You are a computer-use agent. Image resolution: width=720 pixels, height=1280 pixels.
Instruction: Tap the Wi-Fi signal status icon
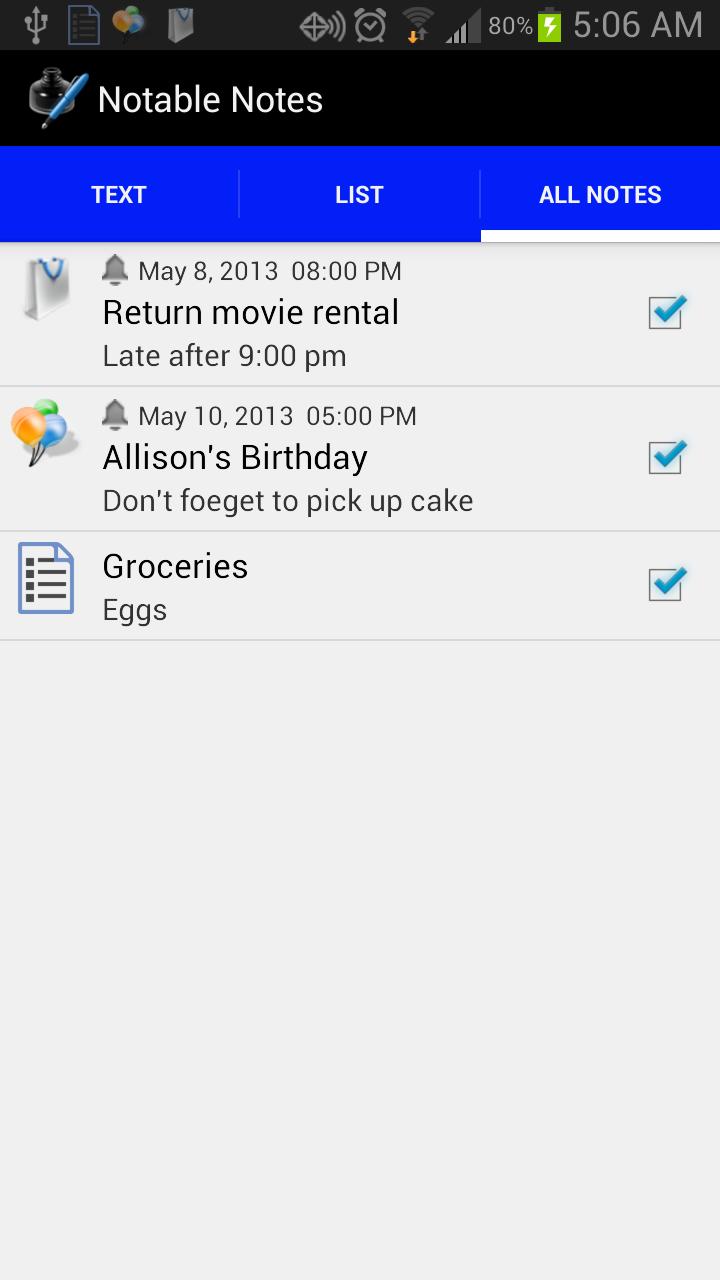tap(417, 25)
